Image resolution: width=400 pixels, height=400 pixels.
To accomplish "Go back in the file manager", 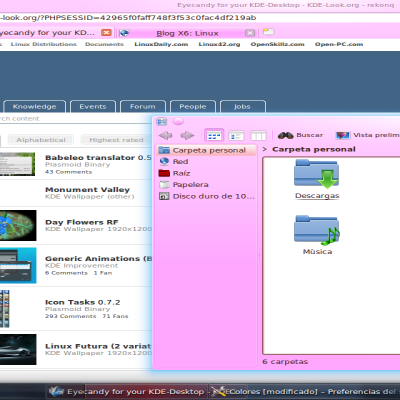I will (x=165, y=135).
